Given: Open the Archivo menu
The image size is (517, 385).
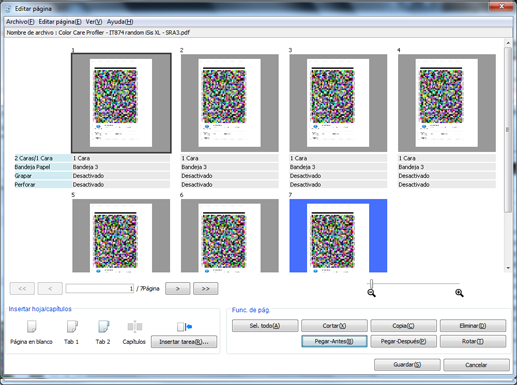Looking at the screenshot, I should click(x=20, y=22).
